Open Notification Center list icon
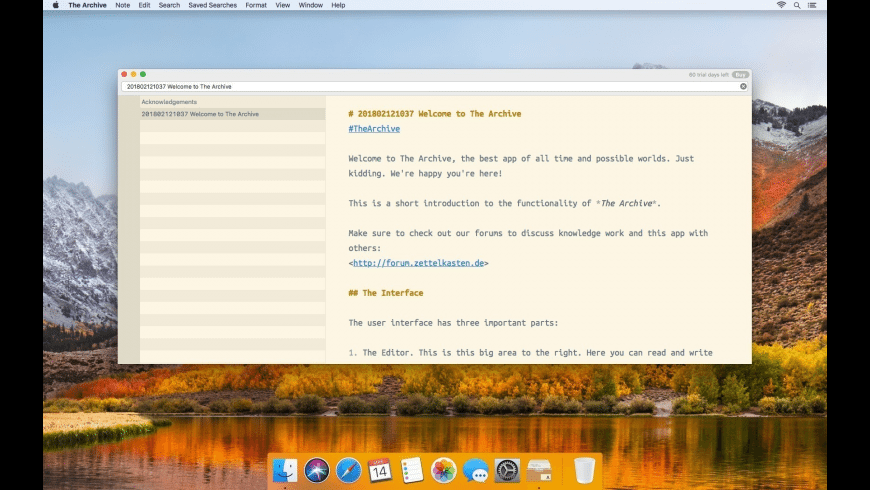Screen dimensions: 870x490 [812, 5]
